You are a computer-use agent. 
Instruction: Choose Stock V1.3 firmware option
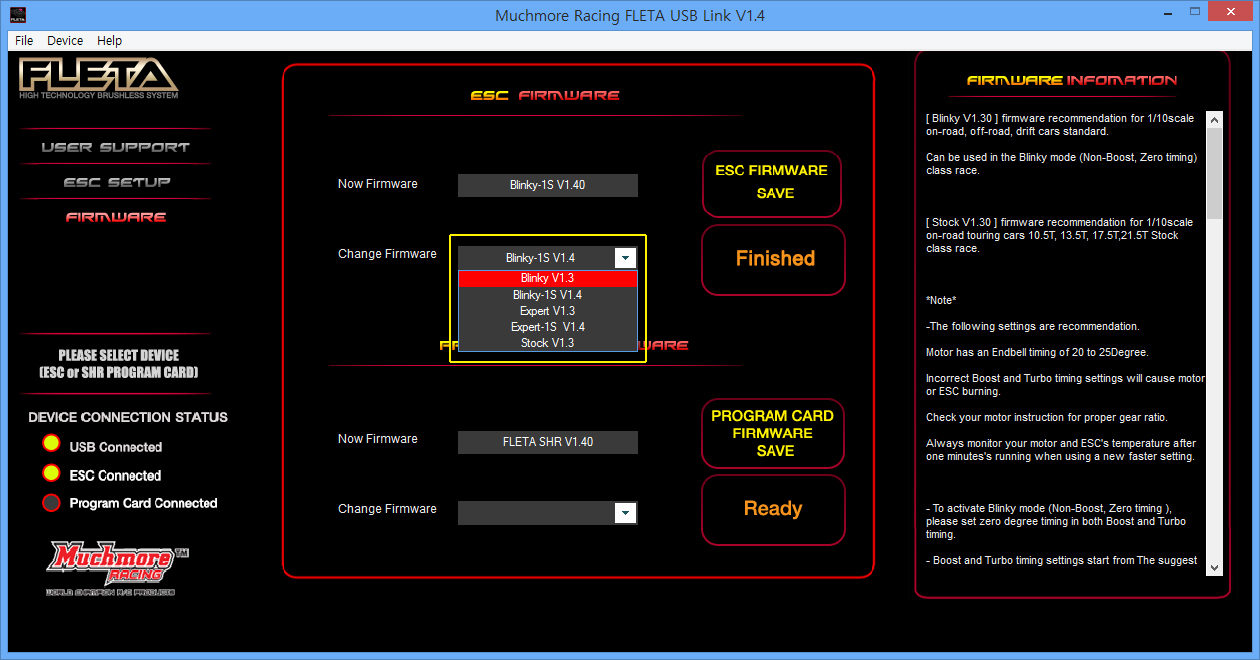tap(547, 343)
